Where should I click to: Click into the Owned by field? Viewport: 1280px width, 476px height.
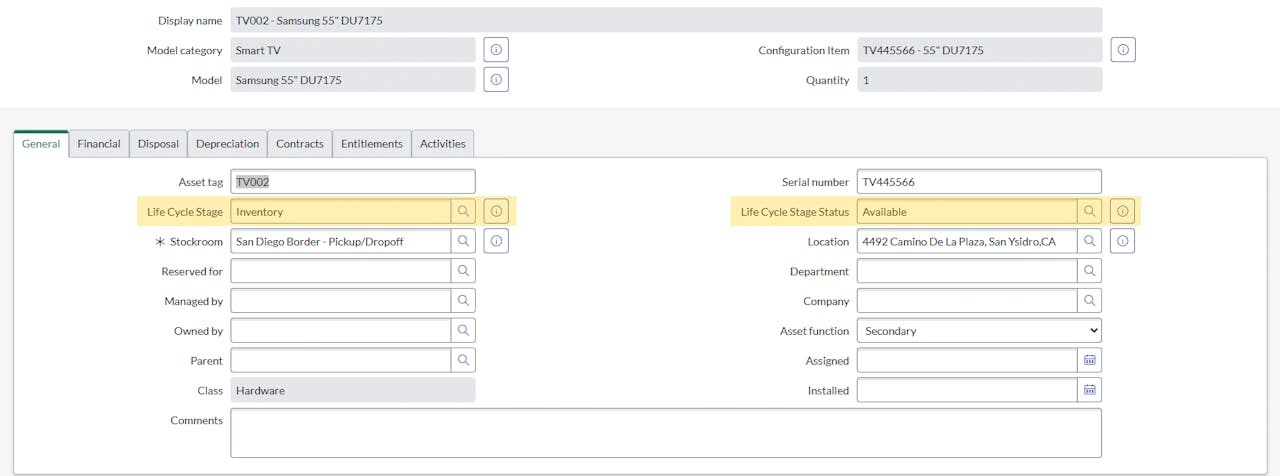pyautogui.click(x=341, y=331)
